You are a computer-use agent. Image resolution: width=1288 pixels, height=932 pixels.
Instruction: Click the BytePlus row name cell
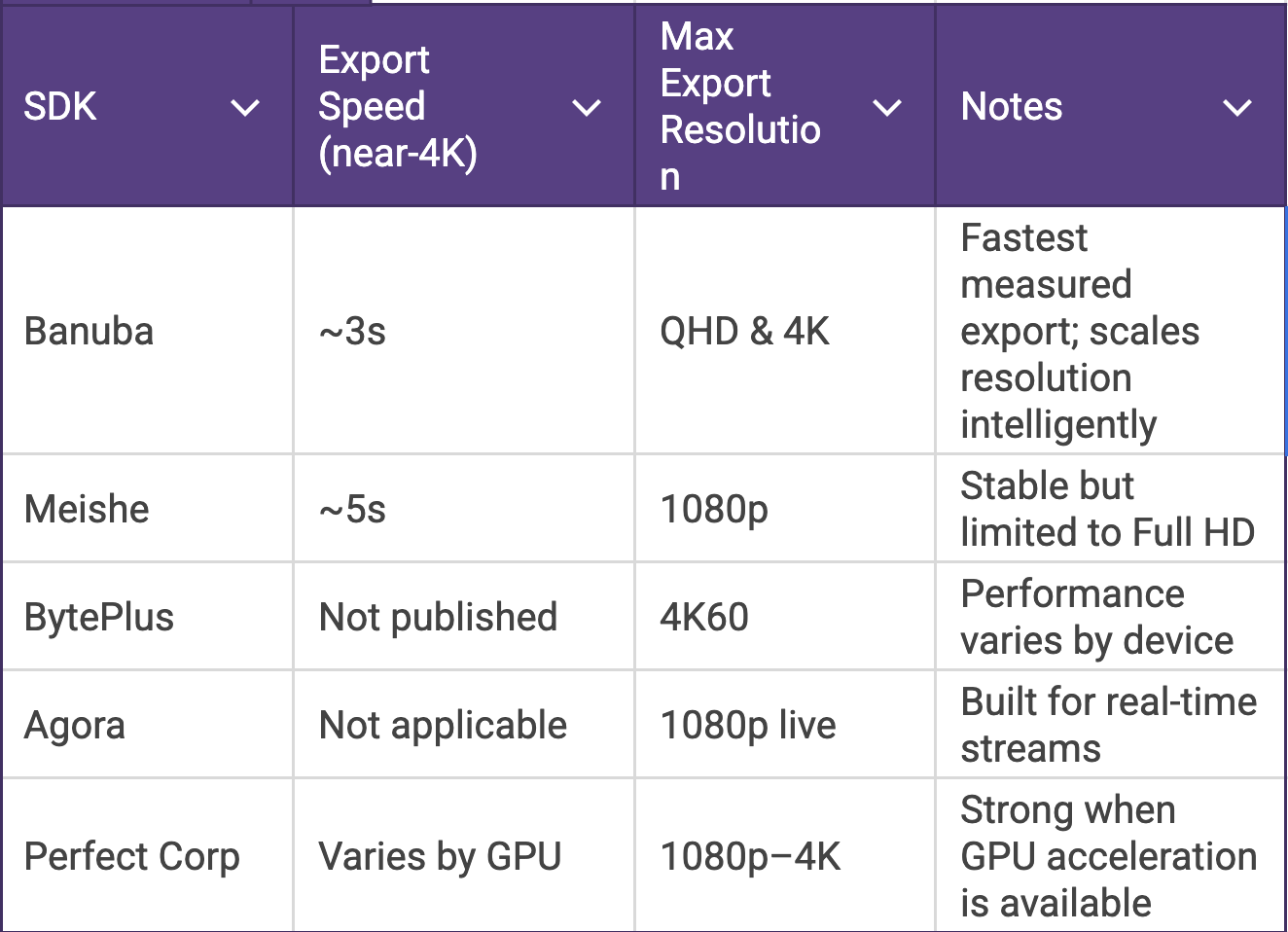pos(99,618)
